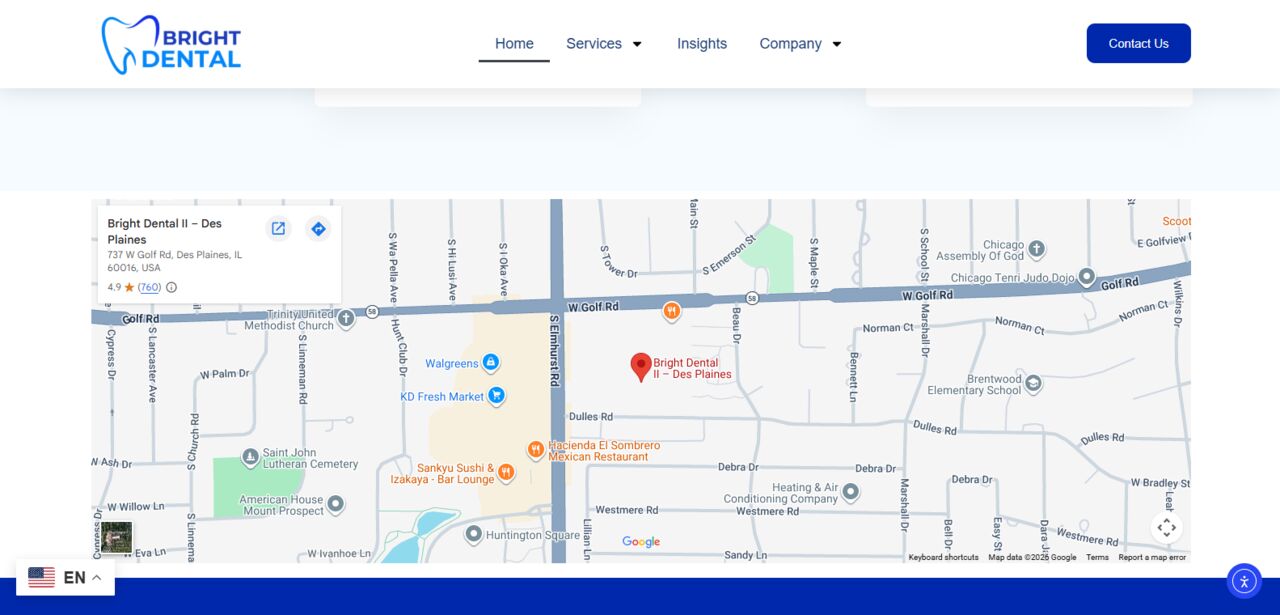1280x615 pixels.
Task: Open the Home menu item
Action: [x=514, y=44]
